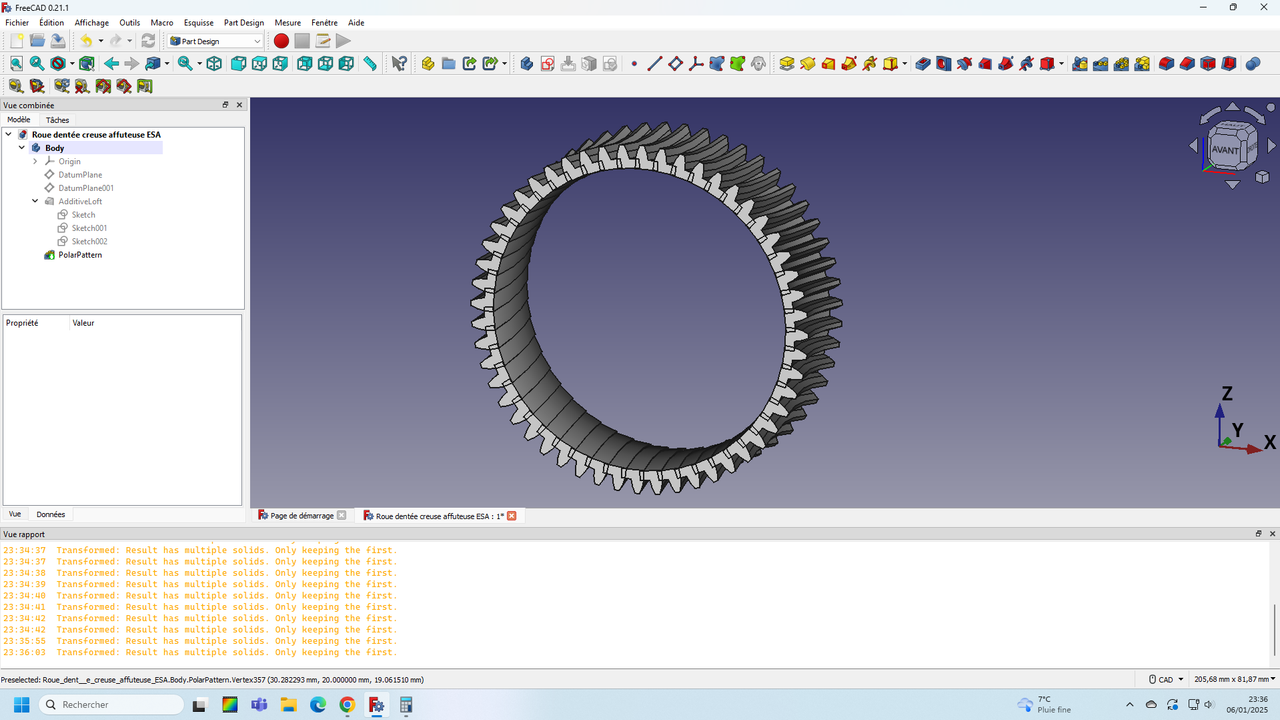Click the taskbar Rechercher search box

110,705
